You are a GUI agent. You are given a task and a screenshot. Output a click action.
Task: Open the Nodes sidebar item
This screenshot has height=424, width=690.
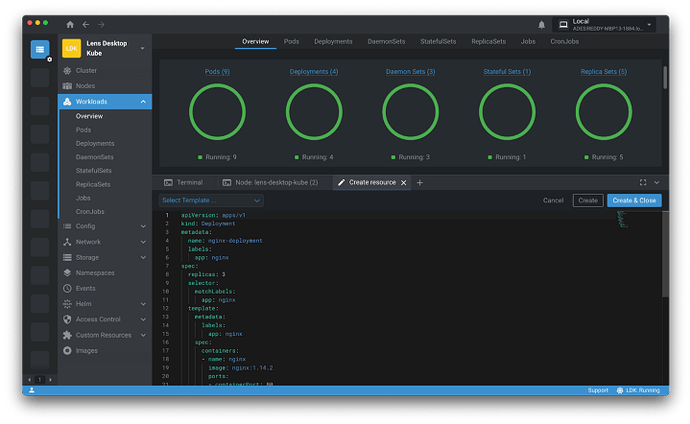[85, 86]
